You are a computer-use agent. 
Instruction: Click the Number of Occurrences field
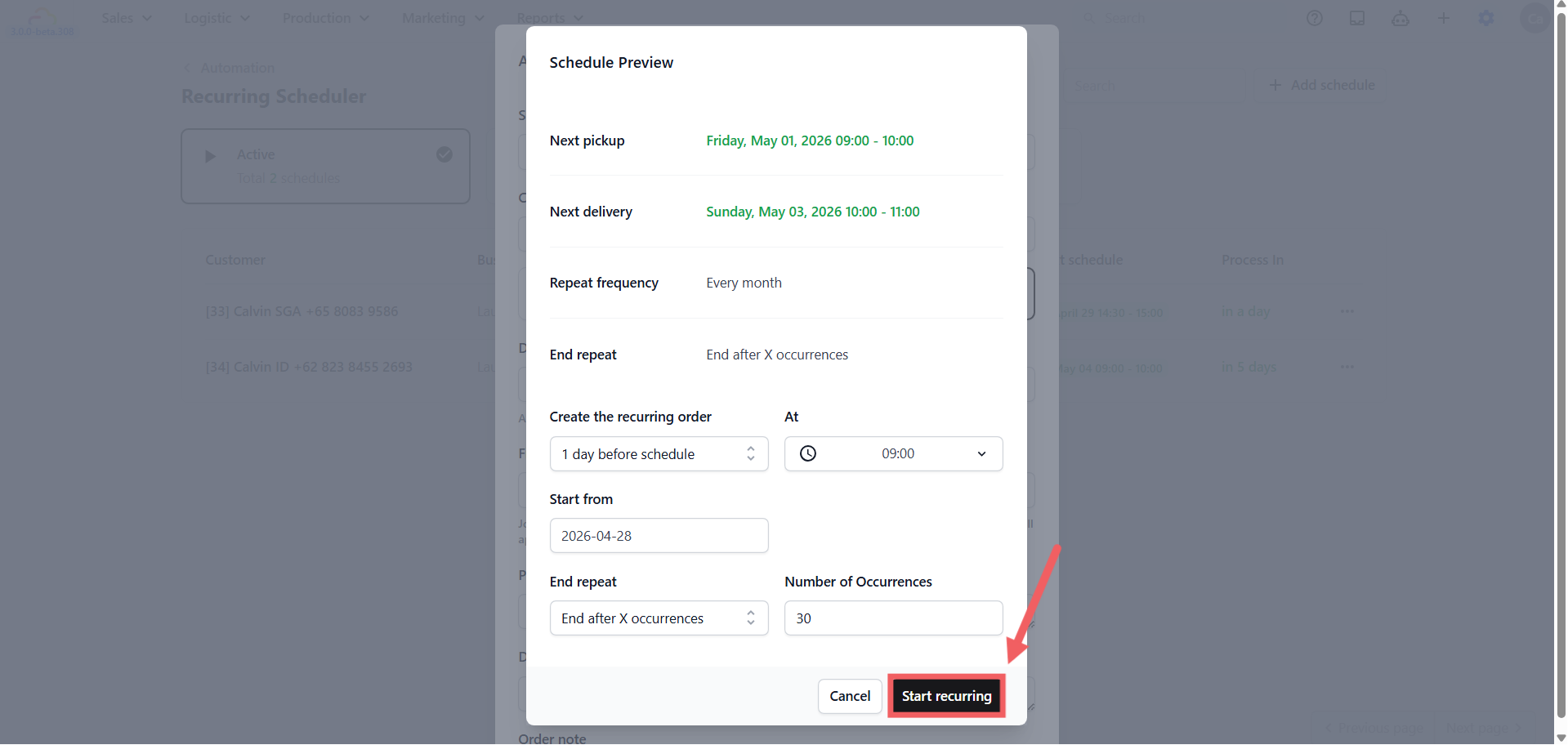tap(893, 618)
